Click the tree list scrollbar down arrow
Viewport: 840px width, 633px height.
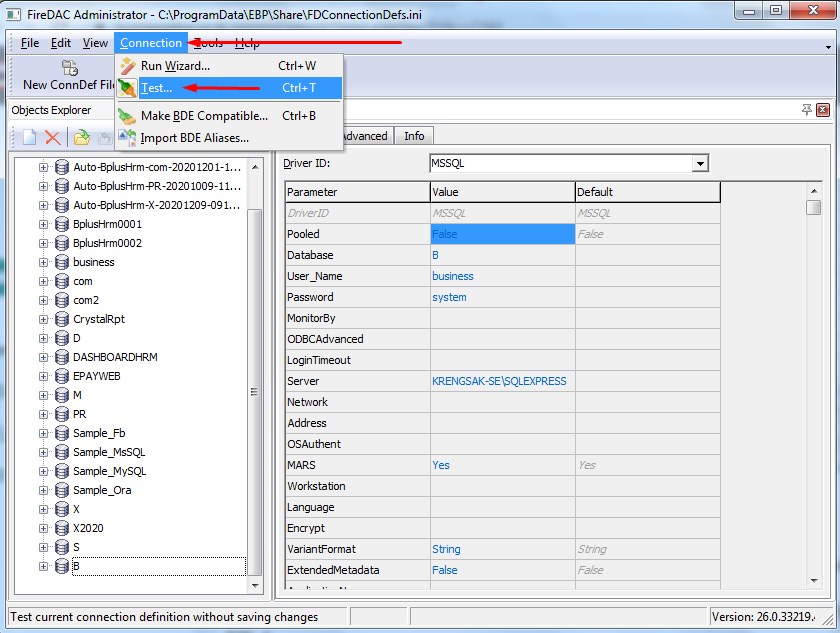255,585
